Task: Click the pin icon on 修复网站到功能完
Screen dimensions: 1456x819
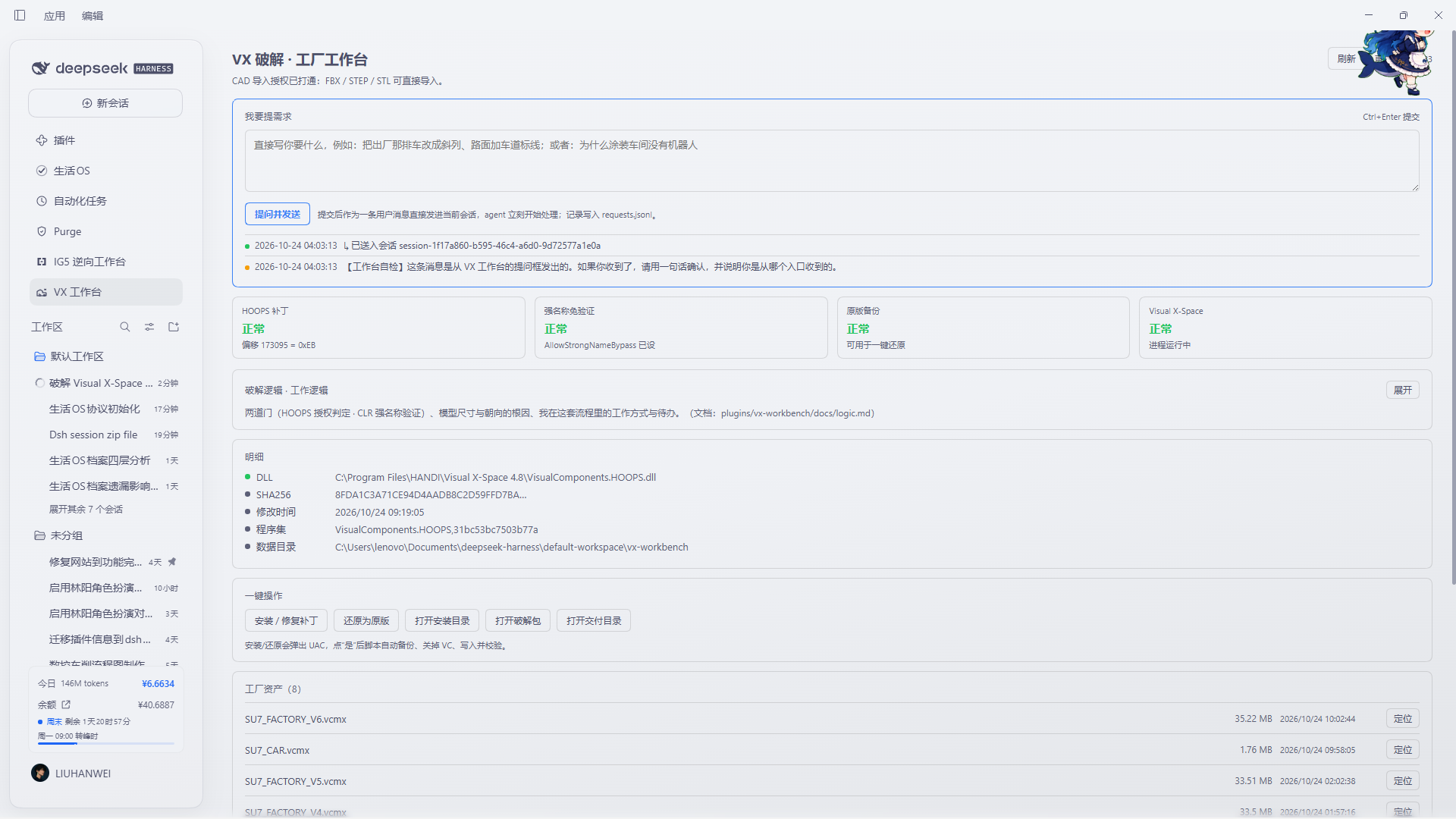Action: coord(172,562)
